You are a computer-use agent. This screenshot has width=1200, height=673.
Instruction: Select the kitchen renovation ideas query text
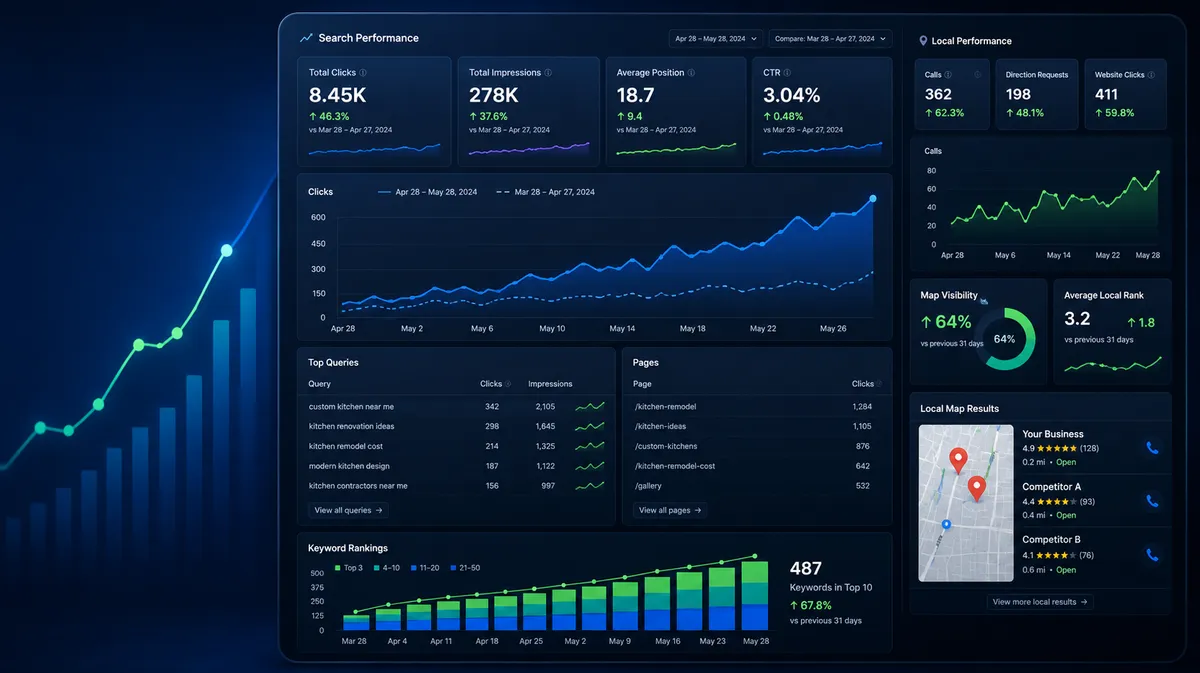(x=351, y=426)
